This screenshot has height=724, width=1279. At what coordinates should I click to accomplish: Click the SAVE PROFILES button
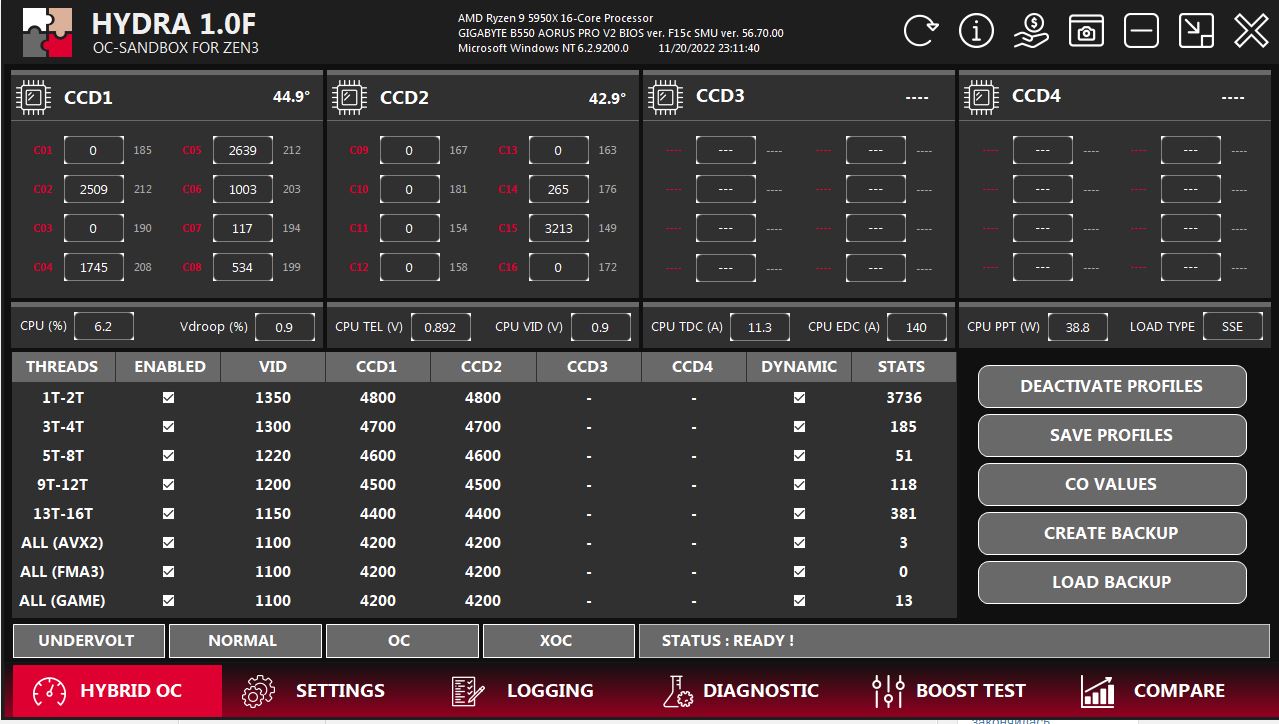pos(1112,435)
